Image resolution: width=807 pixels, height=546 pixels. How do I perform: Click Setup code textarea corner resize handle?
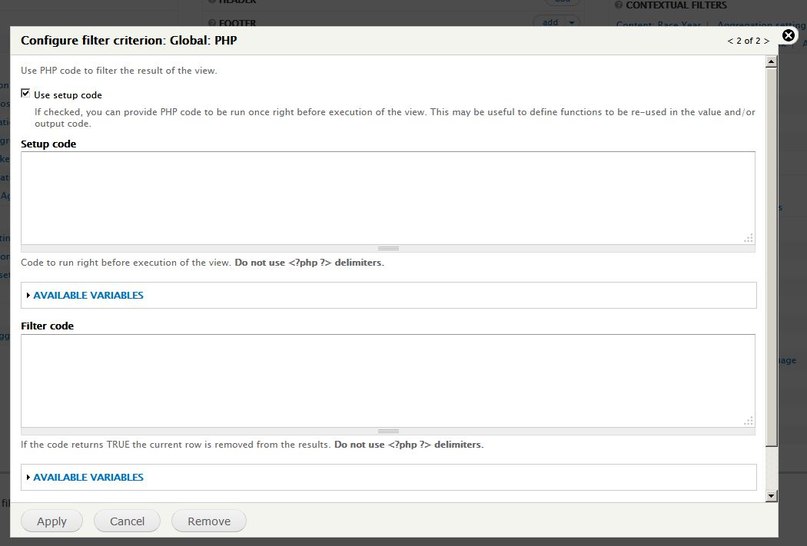point(748,238)
